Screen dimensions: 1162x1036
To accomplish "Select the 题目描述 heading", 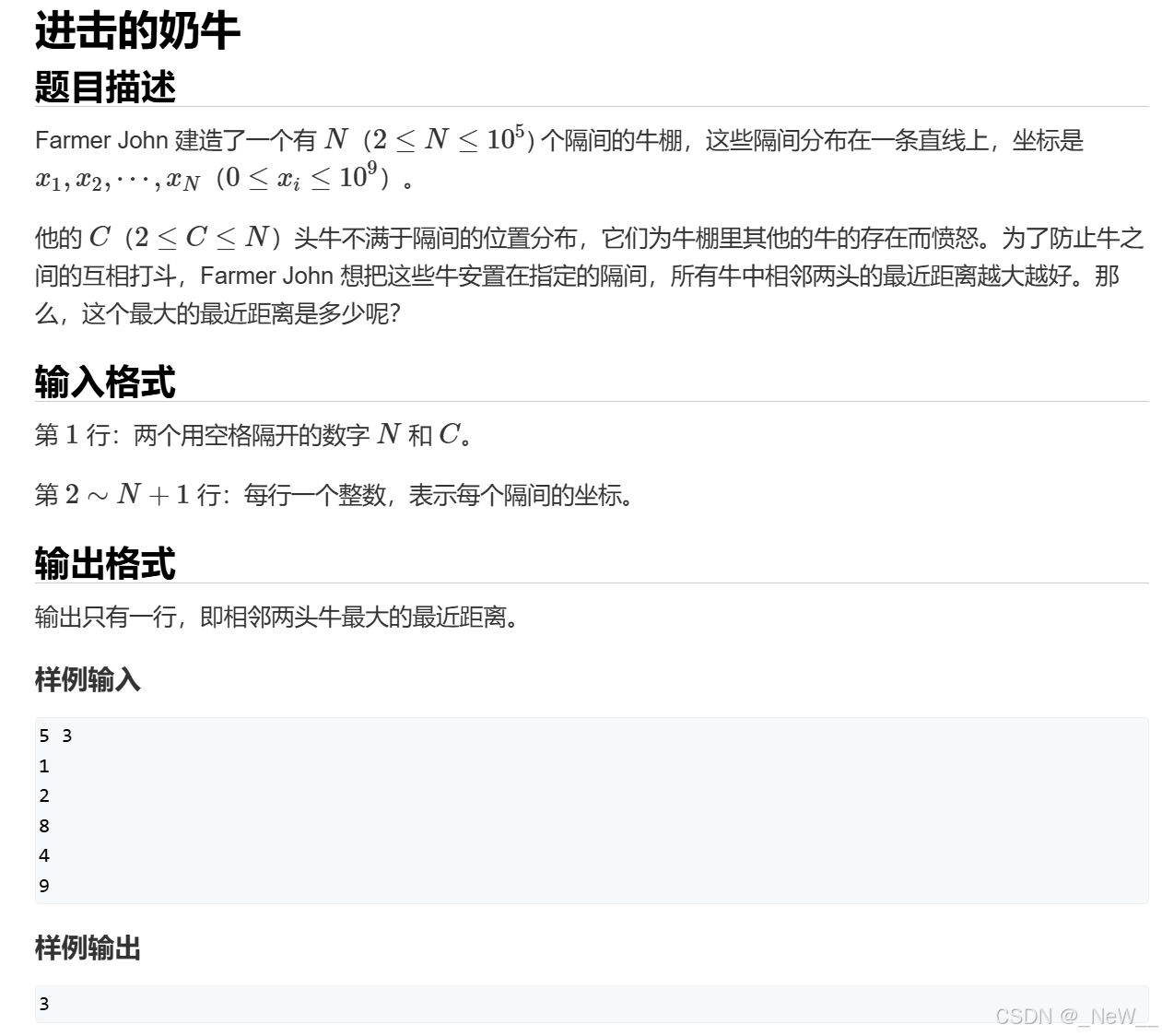I will pyautogui.click(x=105, y=88).
